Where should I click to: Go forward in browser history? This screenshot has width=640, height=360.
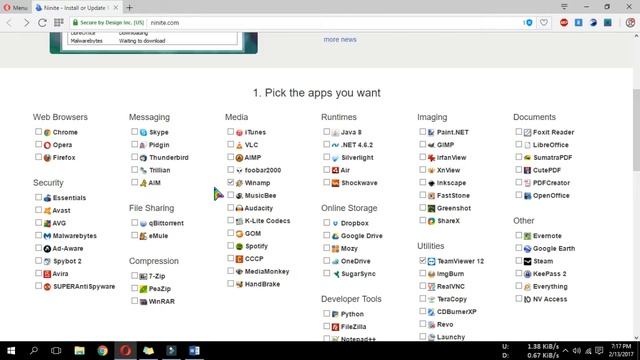[27, 22]
